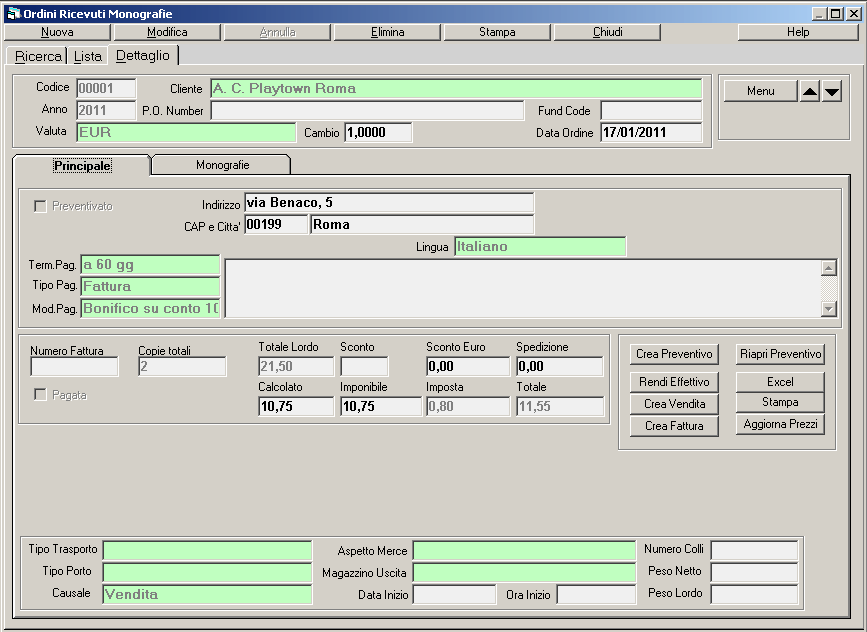The width and height of the screenshot is (867, 632).
Task: Switch to the Lista tab
Action: pos(88,56)
